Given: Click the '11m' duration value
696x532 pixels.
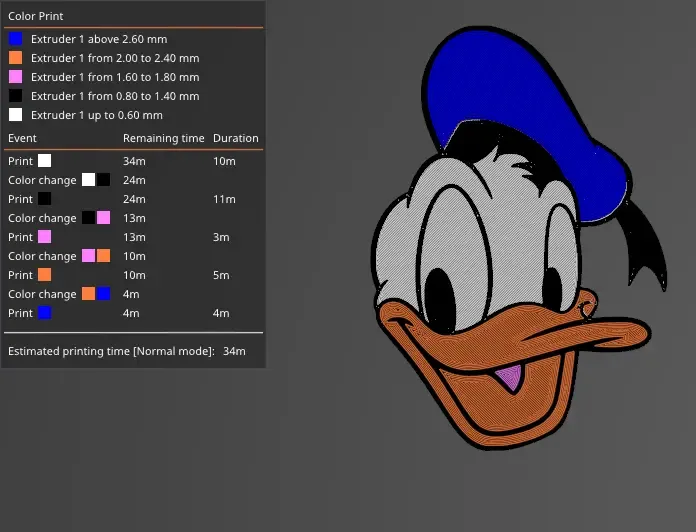Looking at the screenshot, I should click(224, 199).
